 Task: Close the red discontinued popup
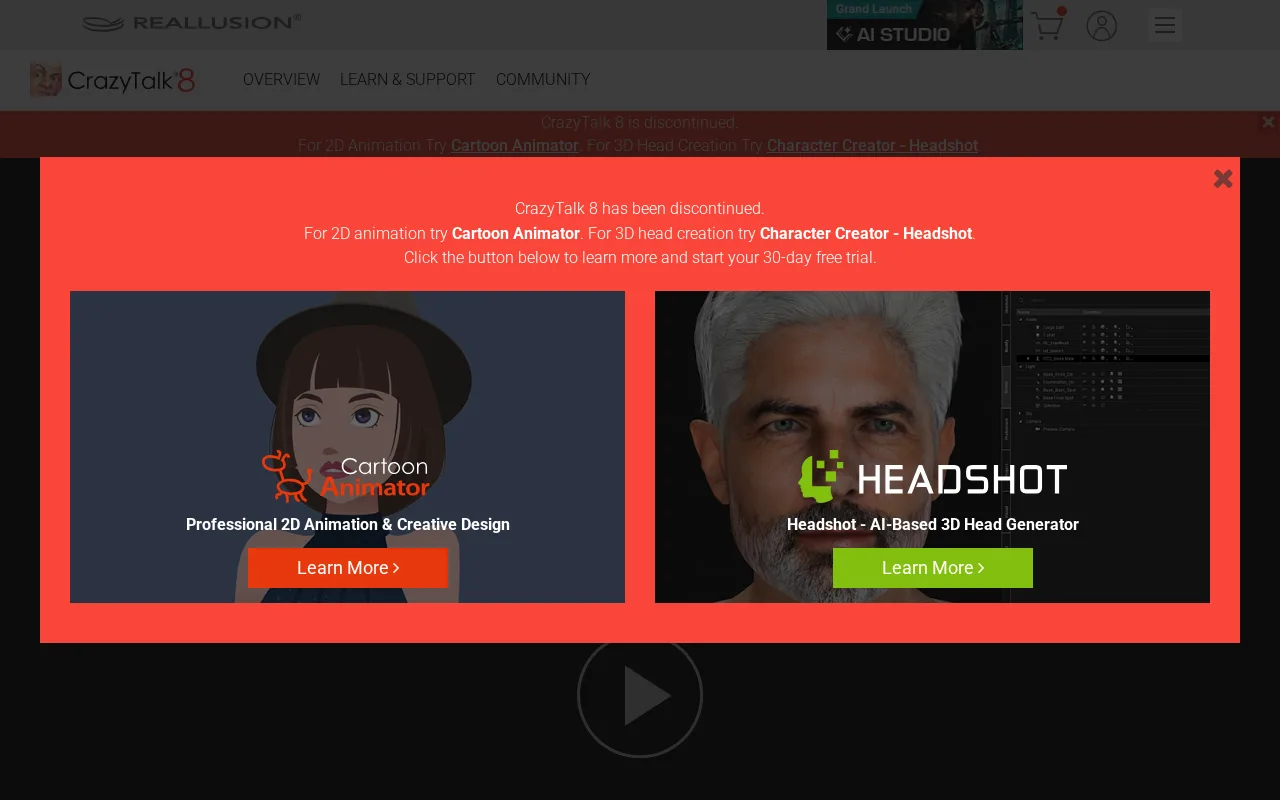tap(1222, 179)
